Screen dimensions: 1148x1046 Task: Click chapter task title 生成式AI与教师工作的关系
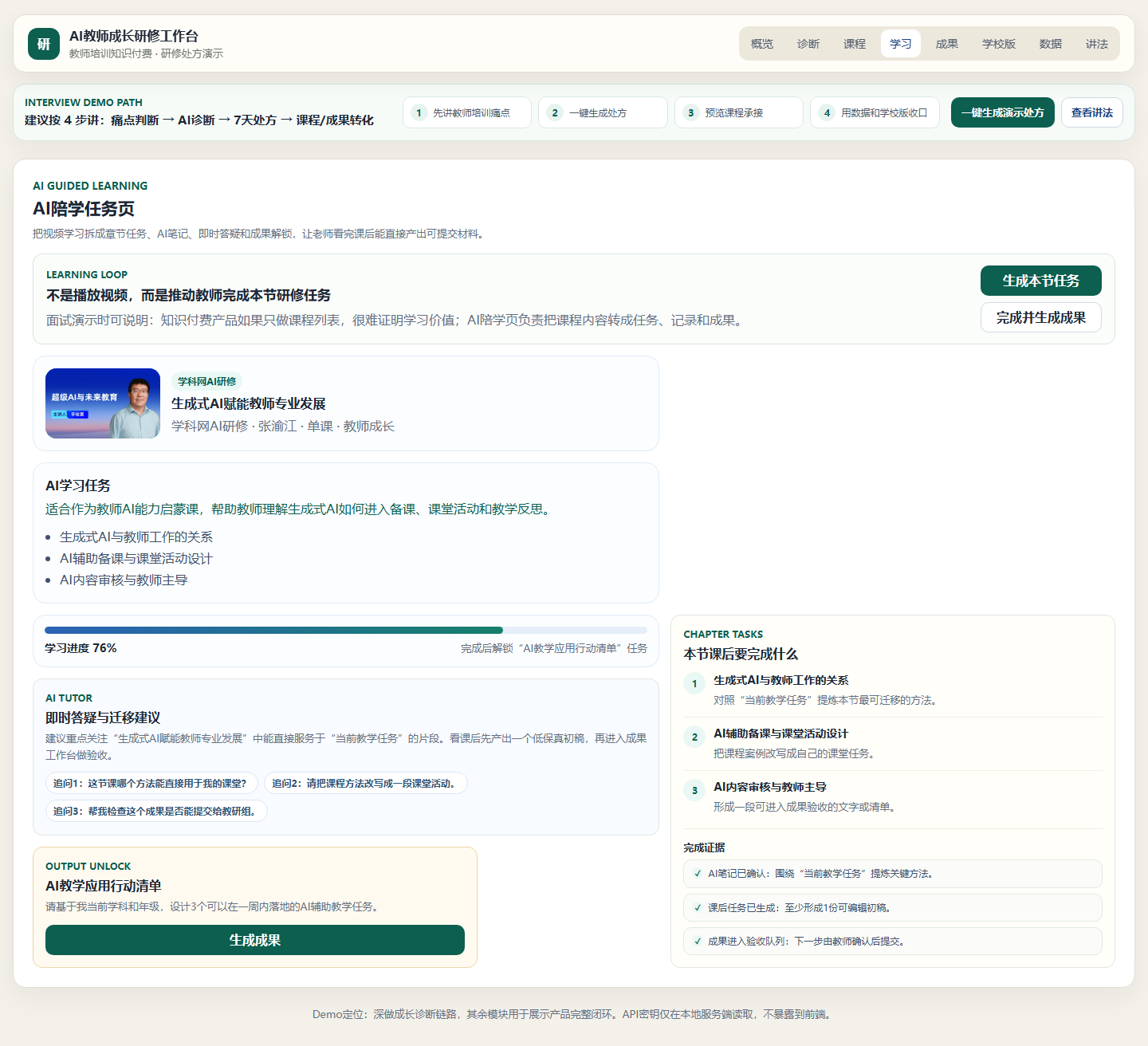[x=781, y=680]
